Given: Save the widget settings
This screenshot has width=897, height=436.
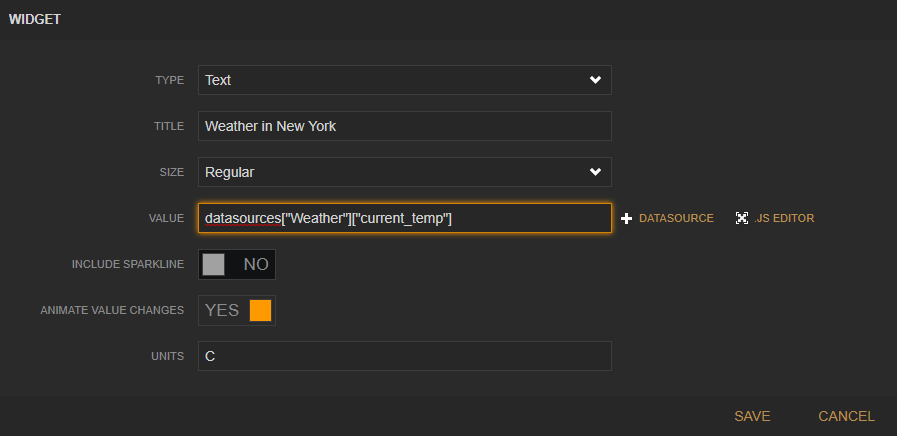Looking at the screenshot, I should [x=752, y=416].
